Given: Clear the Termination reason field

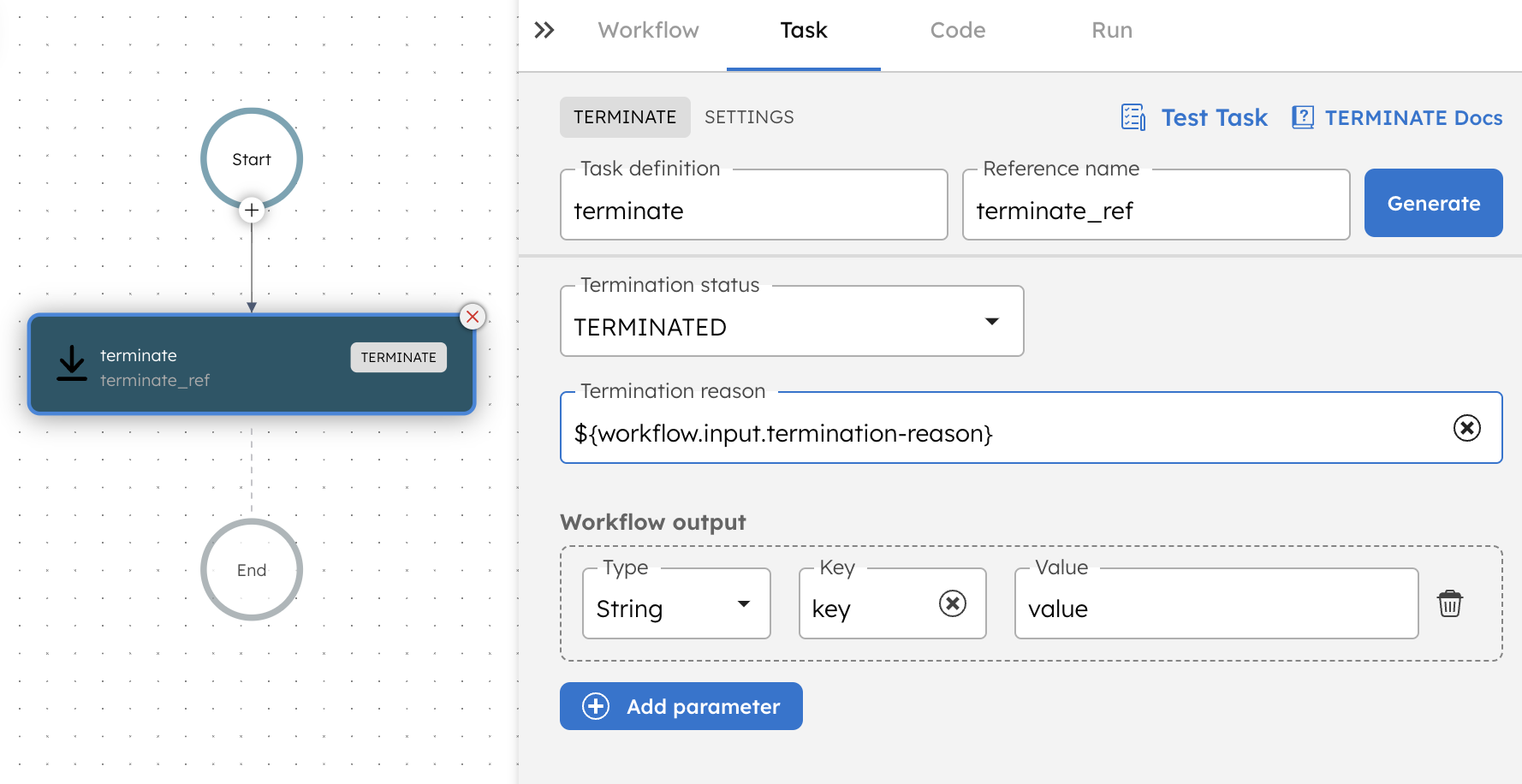Looking at the screenshot, I should click(x=1466, y=428).
